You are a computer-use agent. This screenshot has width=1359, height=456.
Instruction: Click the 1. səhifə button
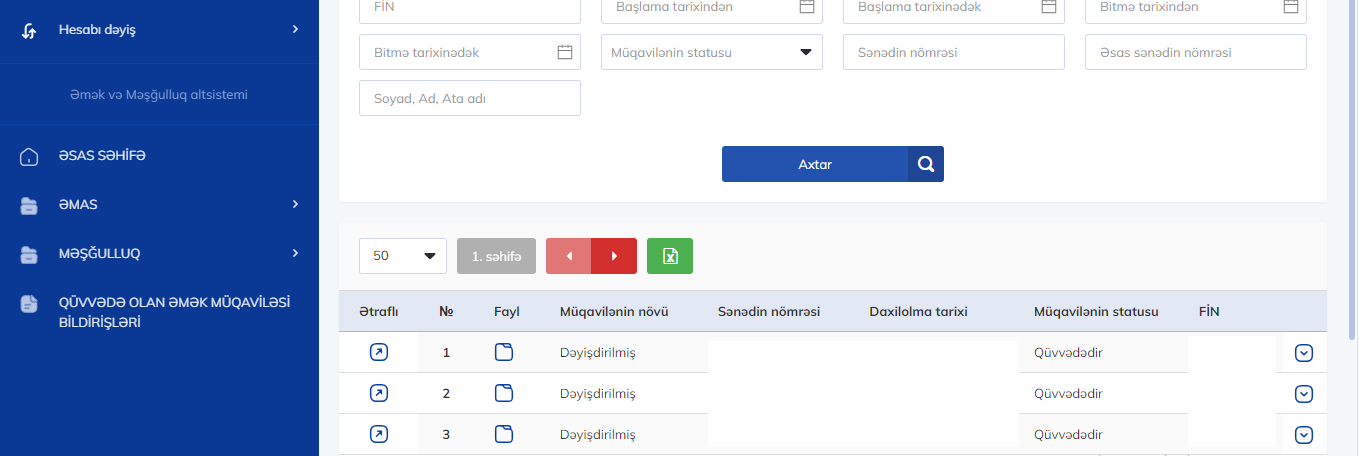[496, 256]
